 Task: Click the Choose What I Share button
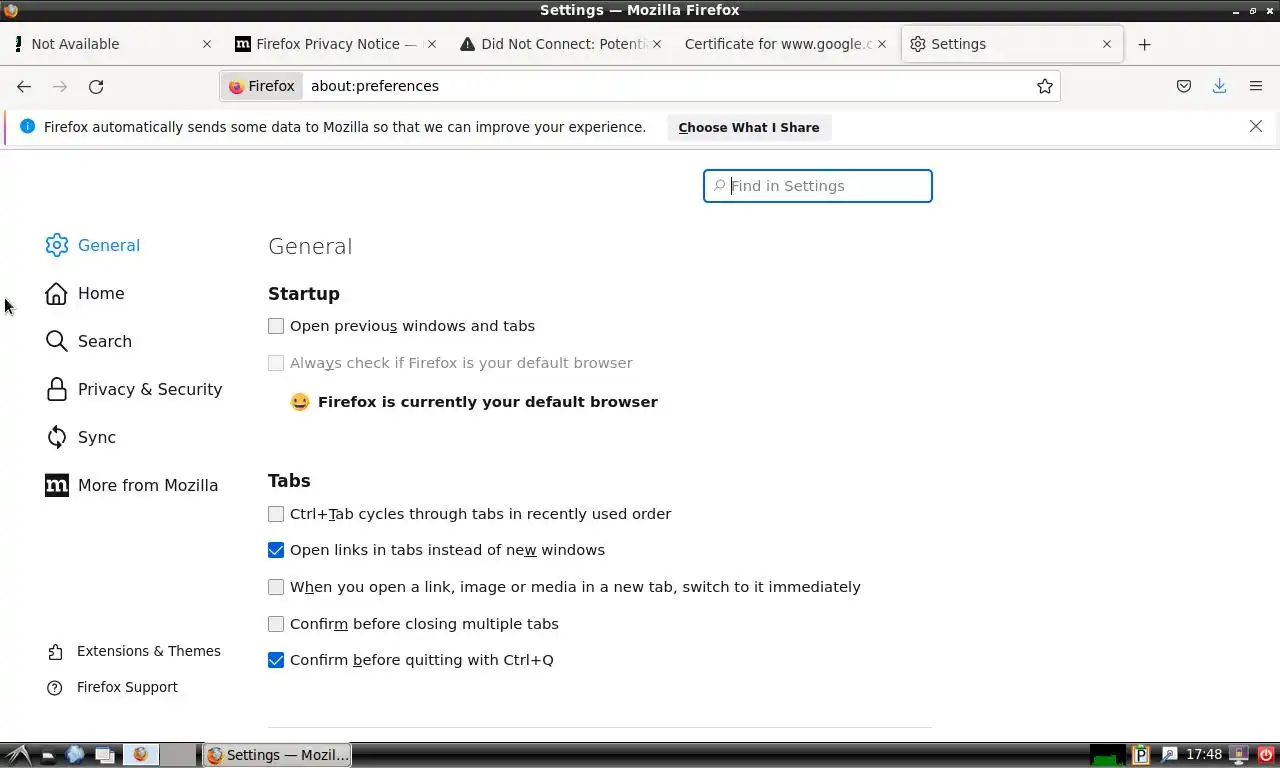748,127
